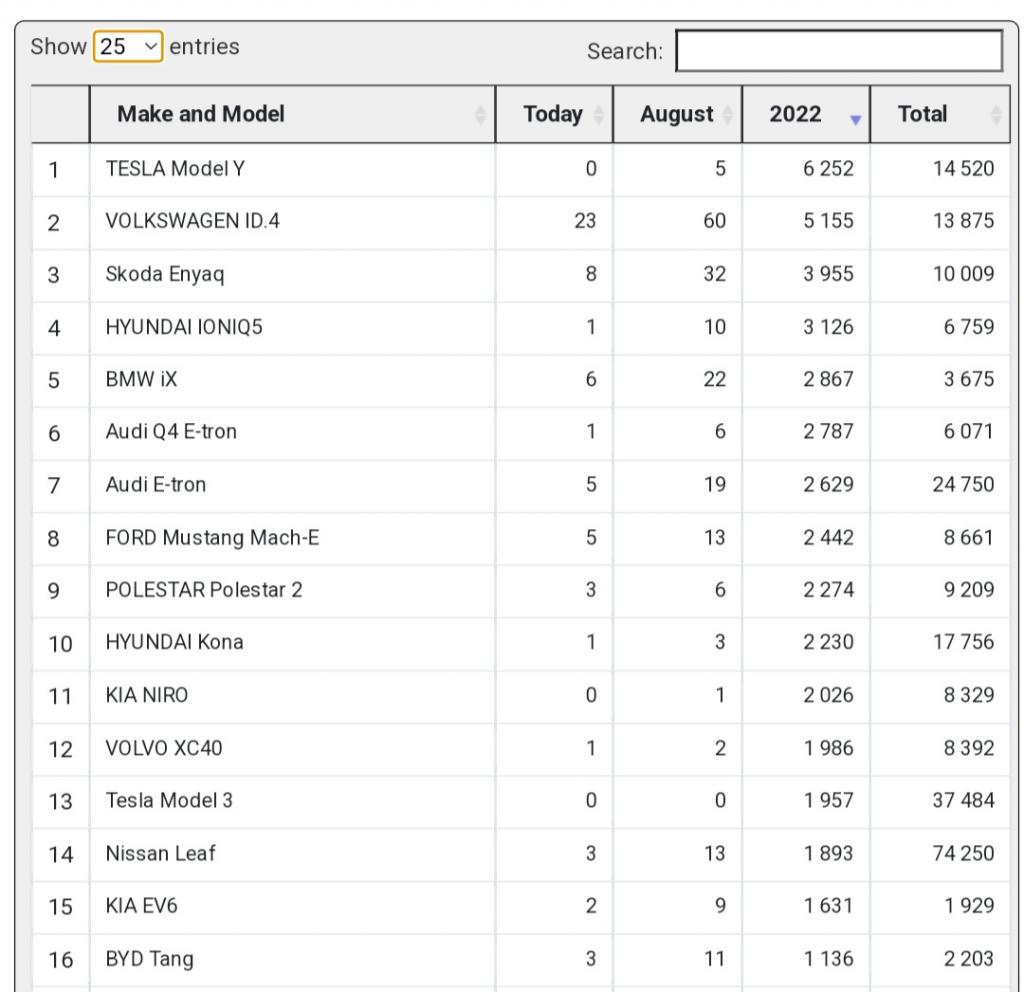Click the Skoda Enyaq entry
Screen dimensions: 1024x992
coord(165,274)
